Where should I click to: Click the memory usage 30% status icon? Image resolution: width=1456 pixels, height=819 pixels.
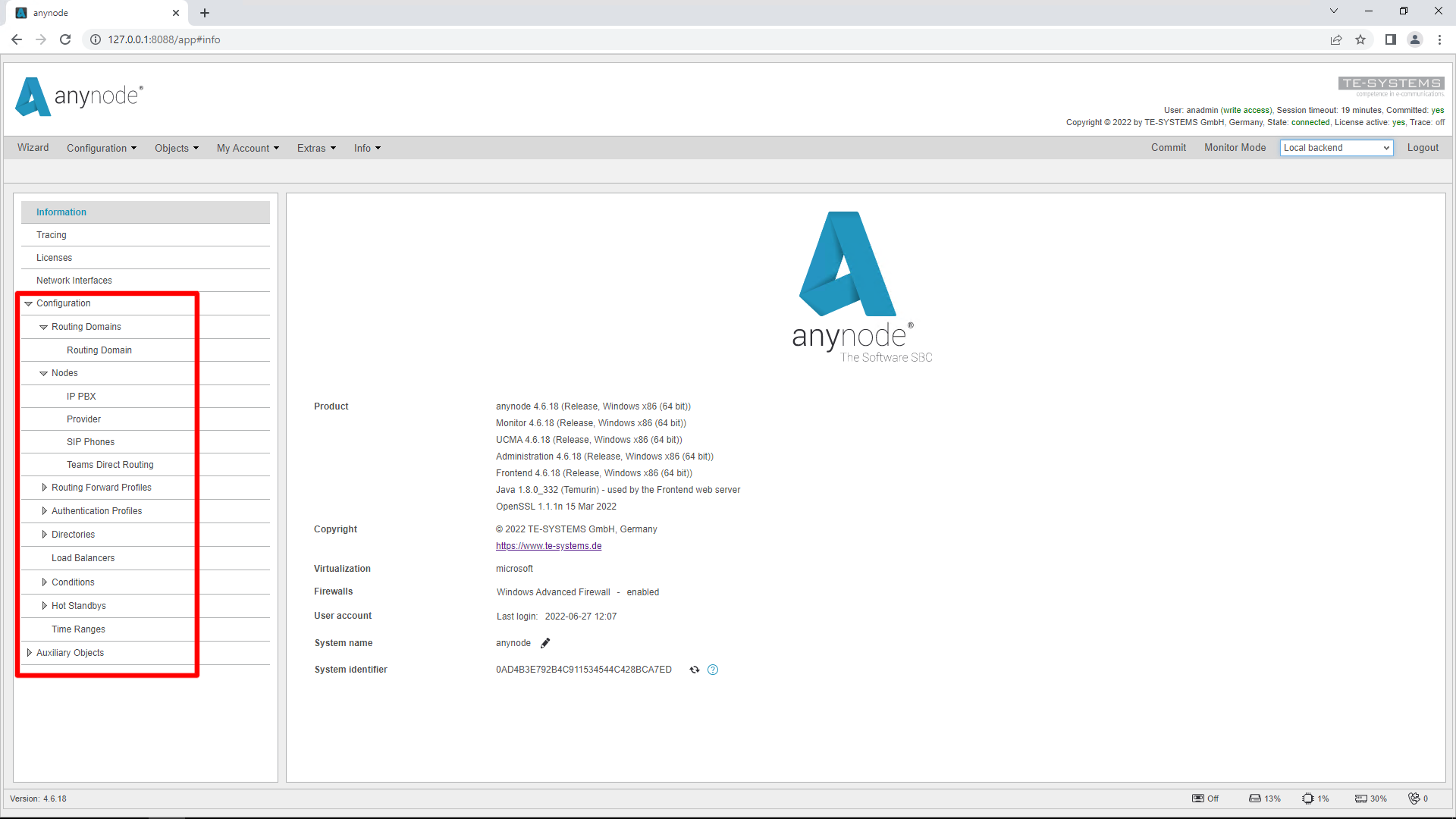1371,799
